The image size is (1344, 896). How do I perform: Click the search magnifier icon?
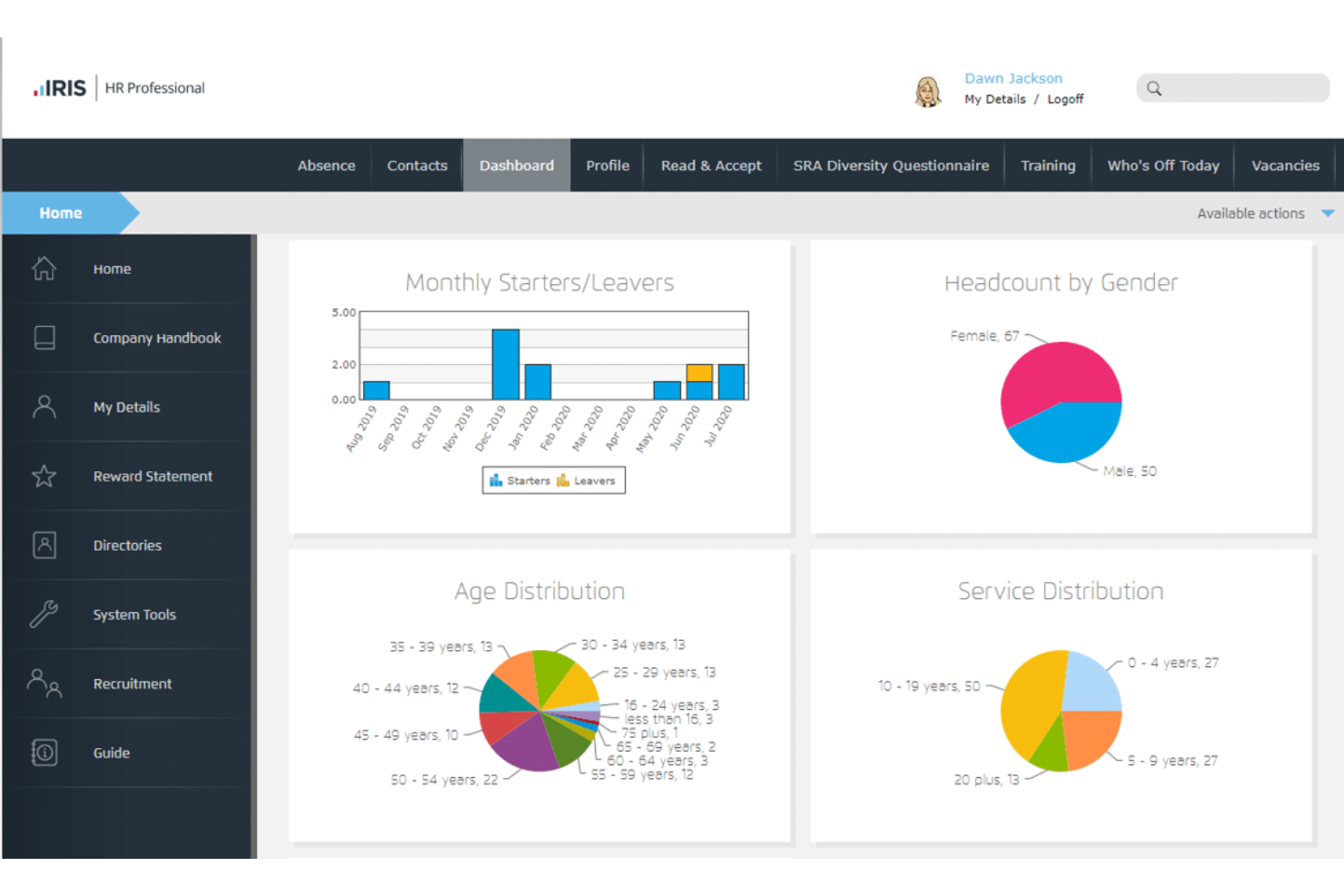click(1154, 88)
